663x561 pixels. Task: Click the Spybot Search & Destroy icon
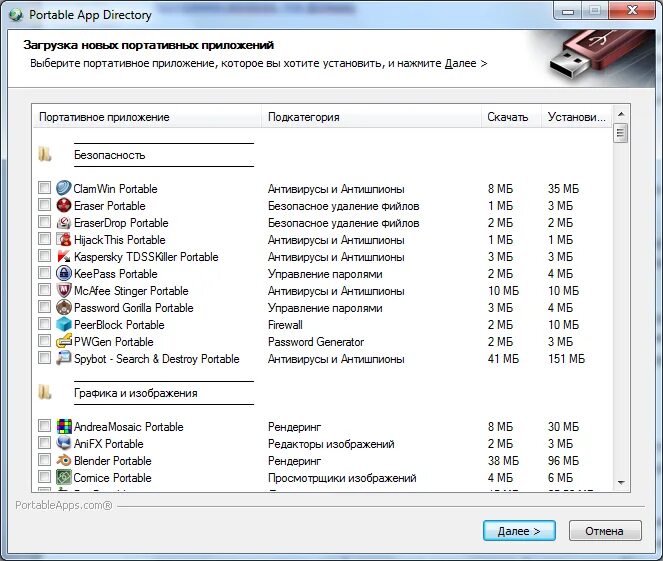click(64, 358)
